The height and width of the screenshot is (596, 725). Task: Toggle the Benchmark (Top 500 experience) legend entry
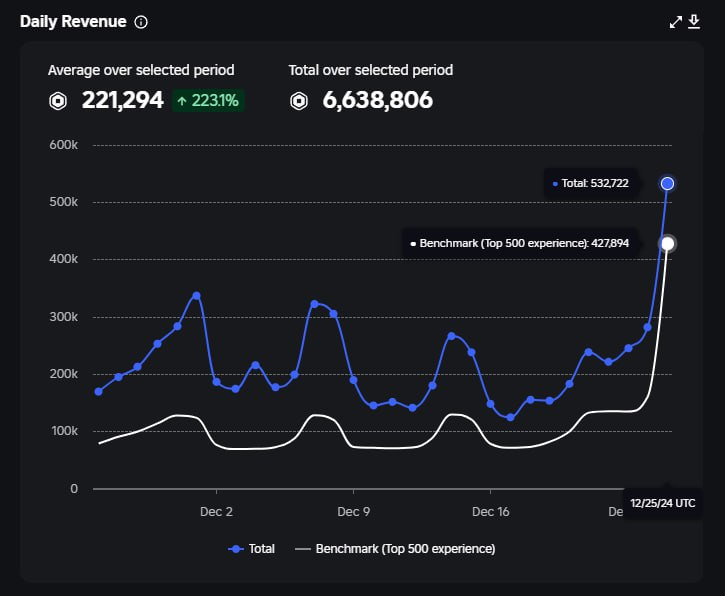pyautogui.click(x=395, y=549)
